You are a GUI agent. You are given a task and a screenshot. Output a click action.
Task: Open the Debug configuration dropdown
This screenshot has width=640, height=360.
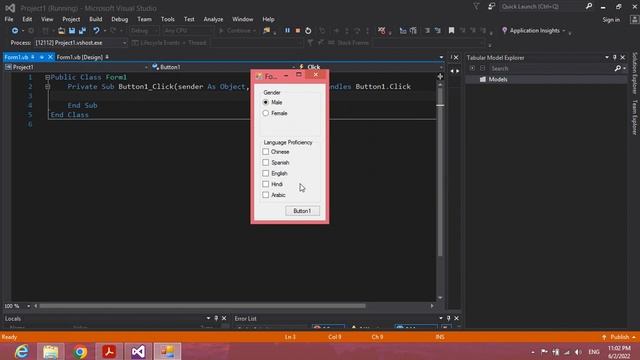pos(144,31)
